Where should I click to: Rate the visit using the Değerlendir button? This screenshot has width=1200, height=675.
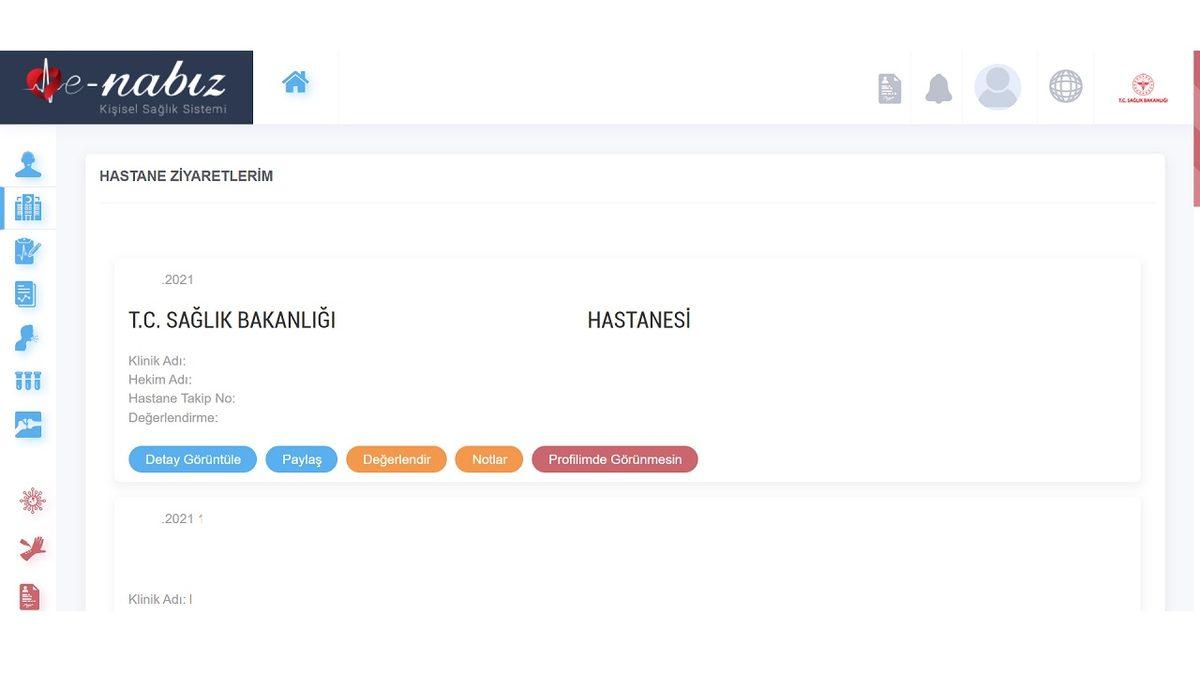pos(396,458)
